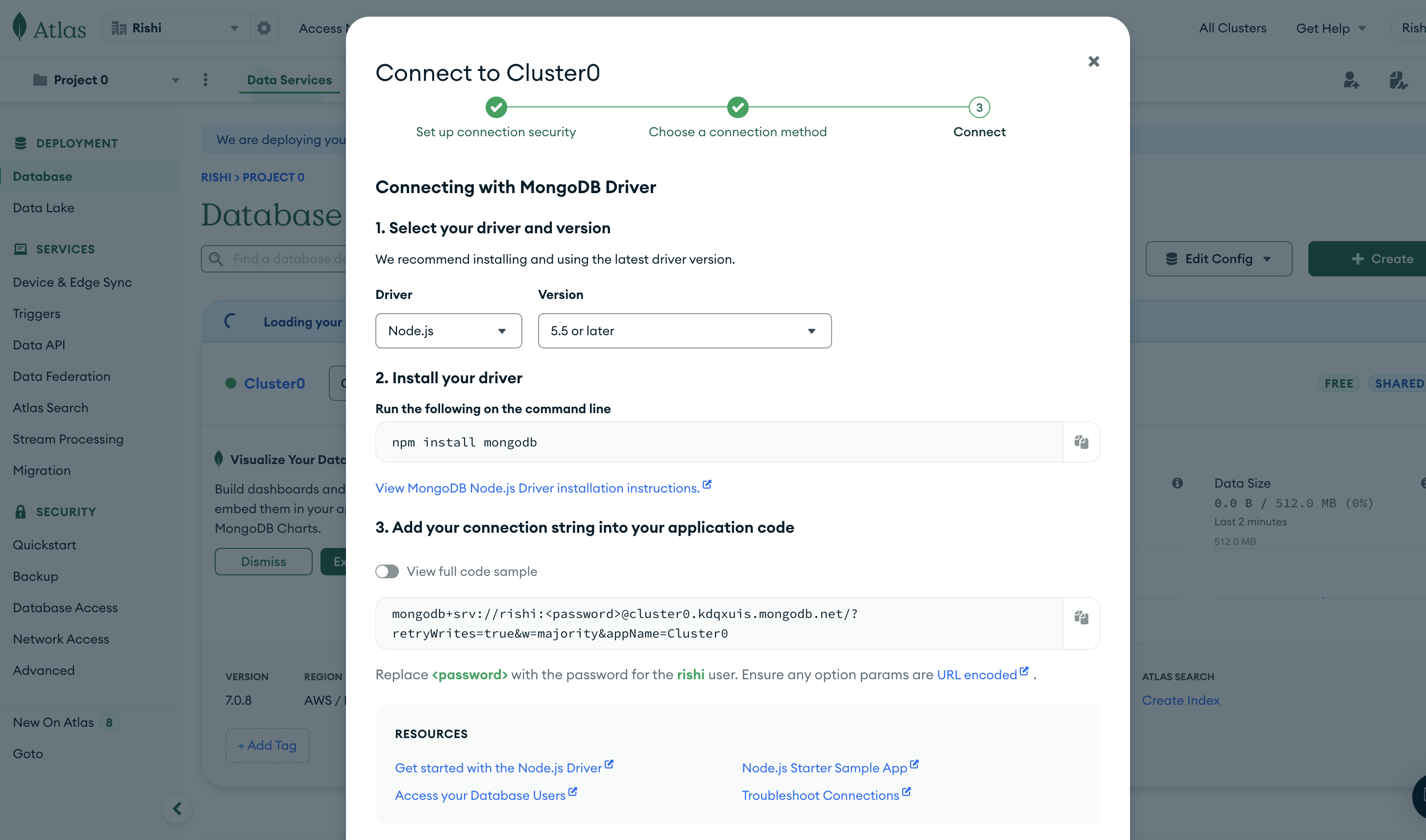Expand the Node.js driver selection dropdown

pyautogui.click(x=449, y=330)
